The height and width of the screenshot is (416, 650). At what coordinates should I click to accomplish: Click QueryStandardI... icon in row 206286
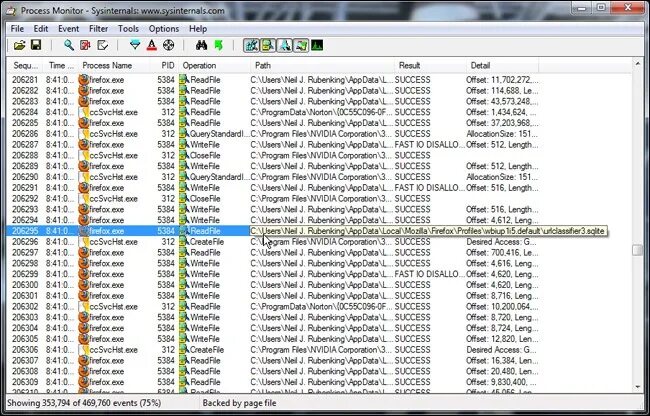pyautogui.click(x=184, y=133)
